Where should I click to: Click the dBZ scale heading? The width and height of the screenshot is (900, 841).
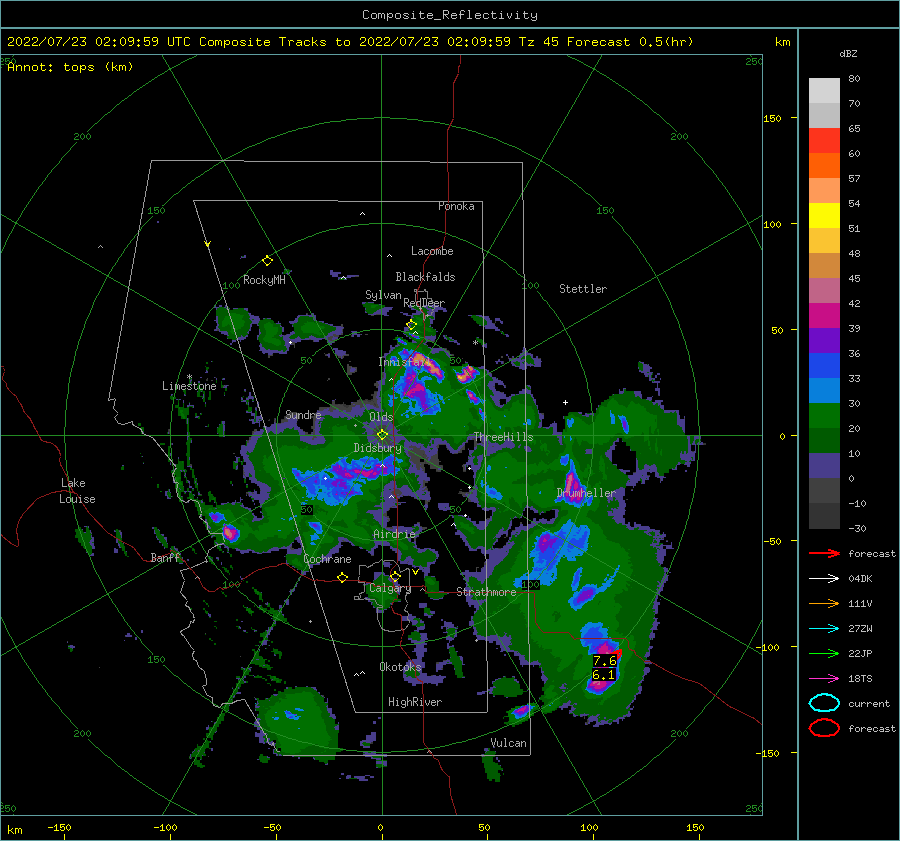(x=848, y=53)
